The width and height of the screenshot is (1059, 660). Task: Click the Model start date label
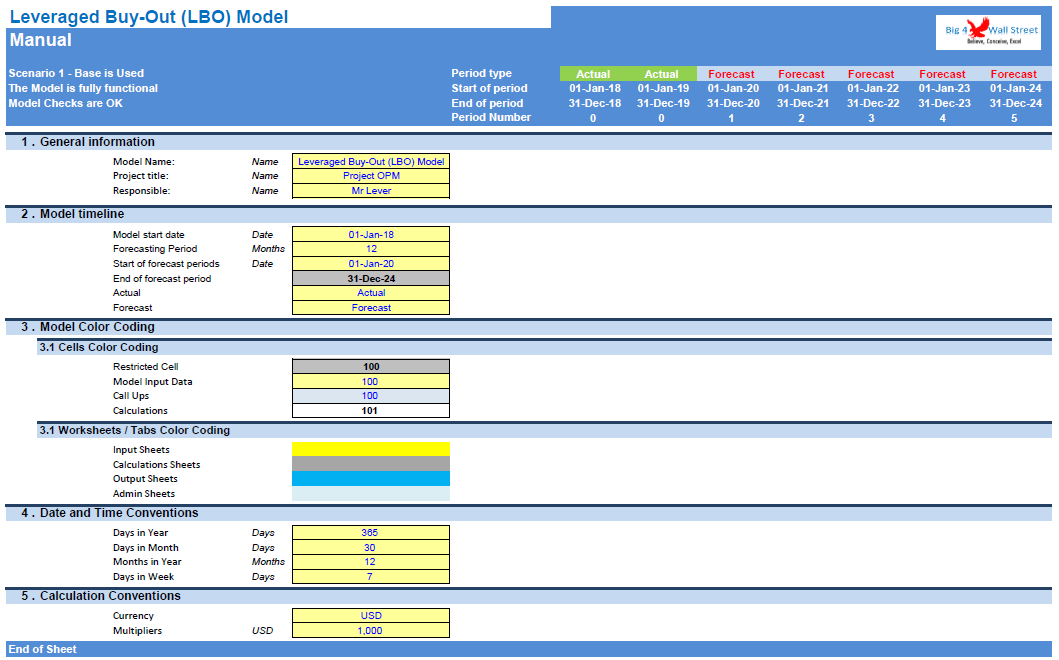coord(149,234)
